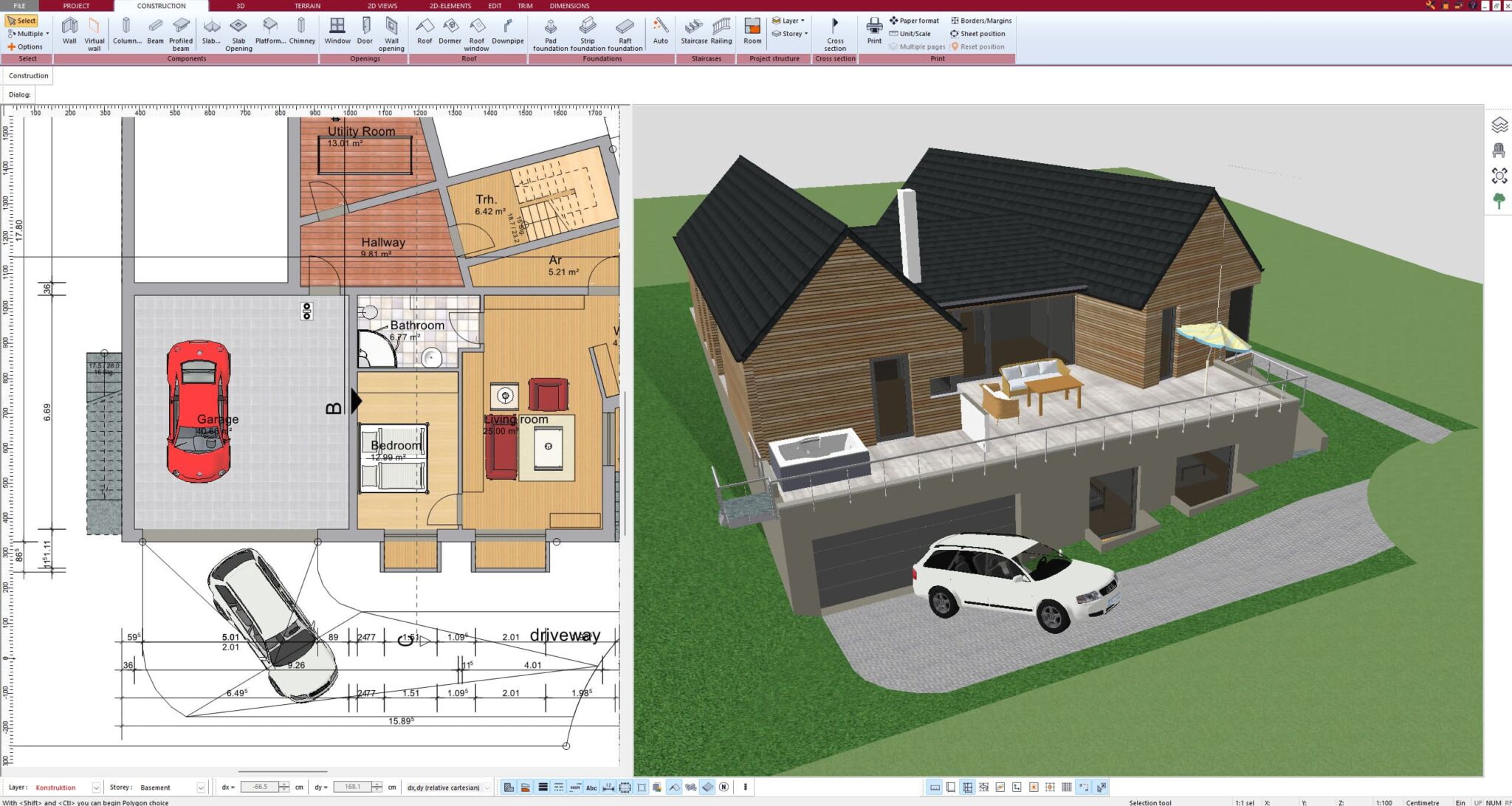
Task: Toggle the Select mode button
Action: click(21, 20)
